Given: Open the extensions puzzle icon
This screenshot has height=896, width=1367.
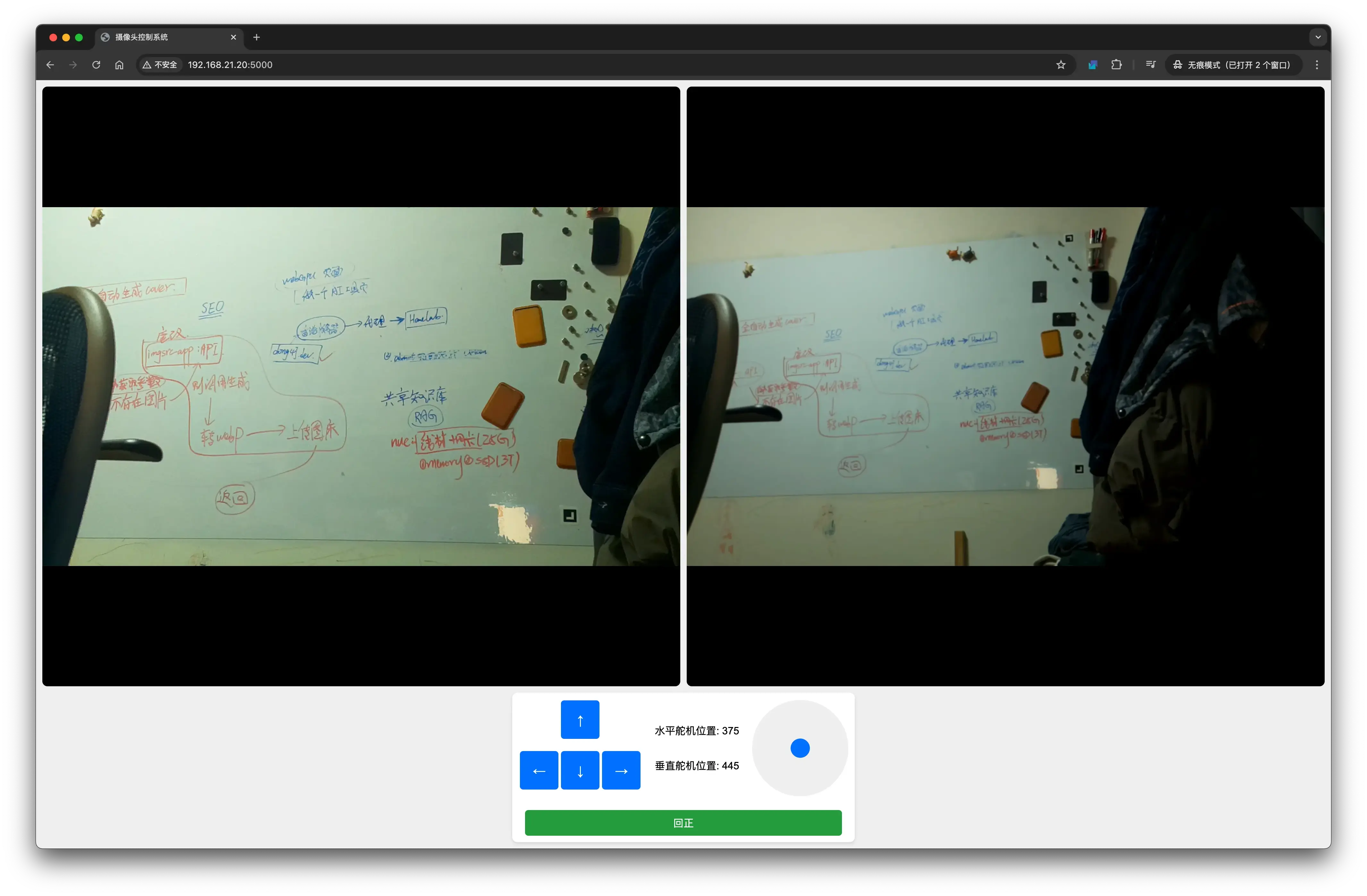Looking at the screenshot, I should tap(1116, 65).
